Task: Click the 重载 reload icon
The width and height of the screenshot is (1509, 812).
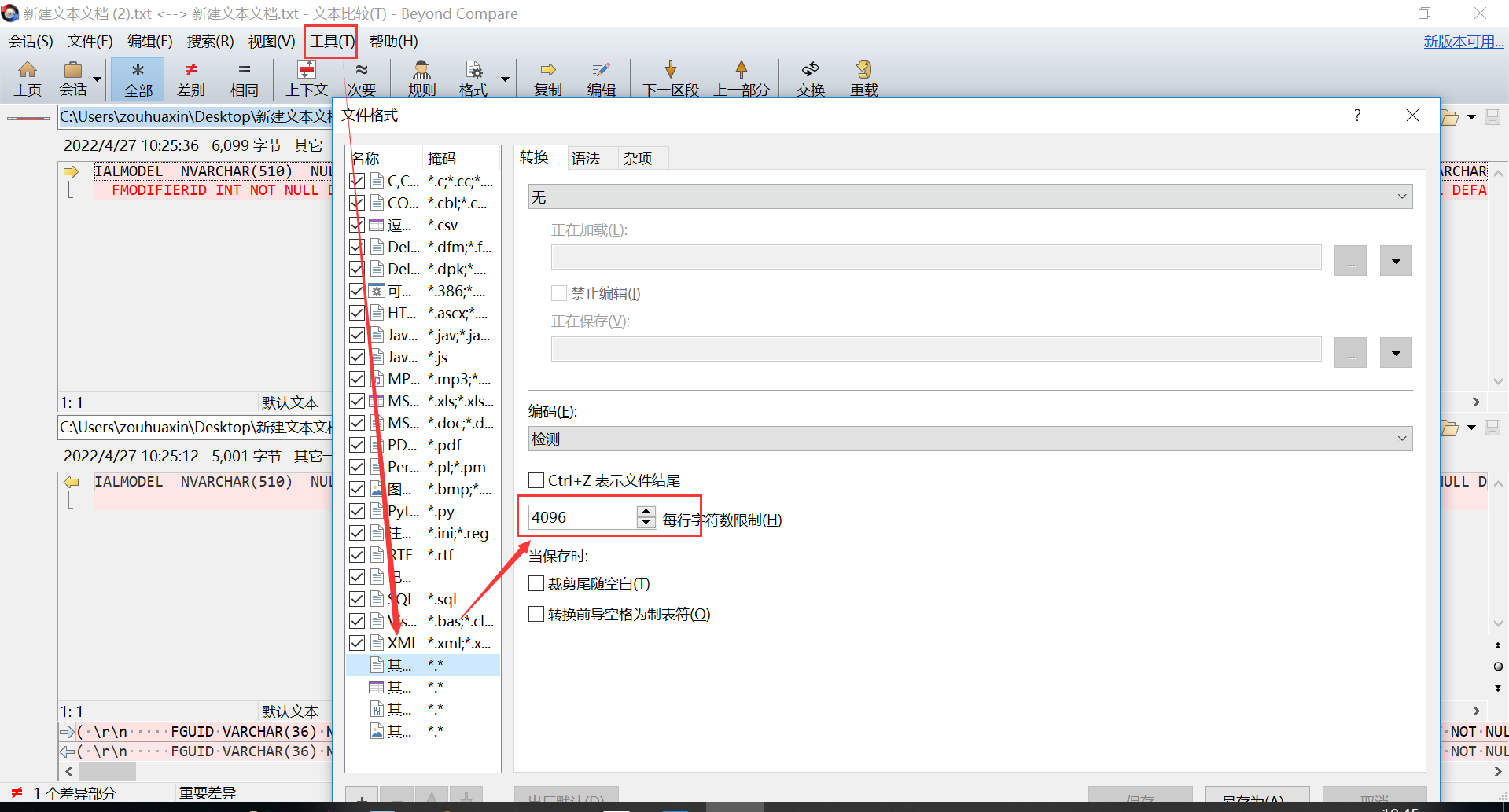Action: [864, 79]
